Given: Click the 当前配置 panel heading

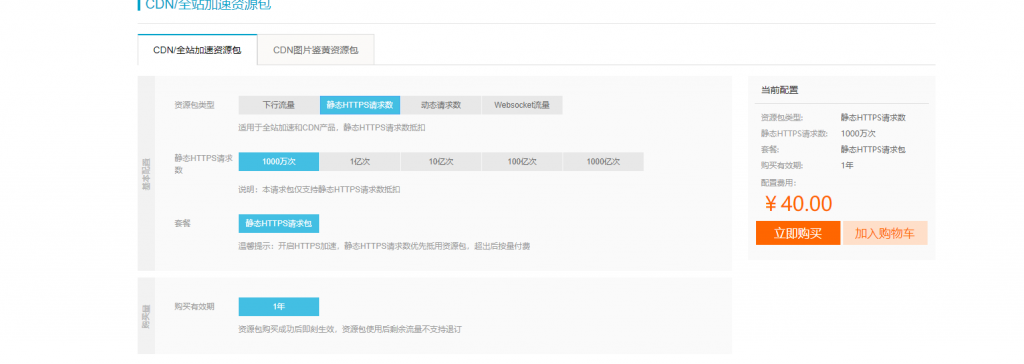Looking at the screenshot, I should [x=779, y=90].
